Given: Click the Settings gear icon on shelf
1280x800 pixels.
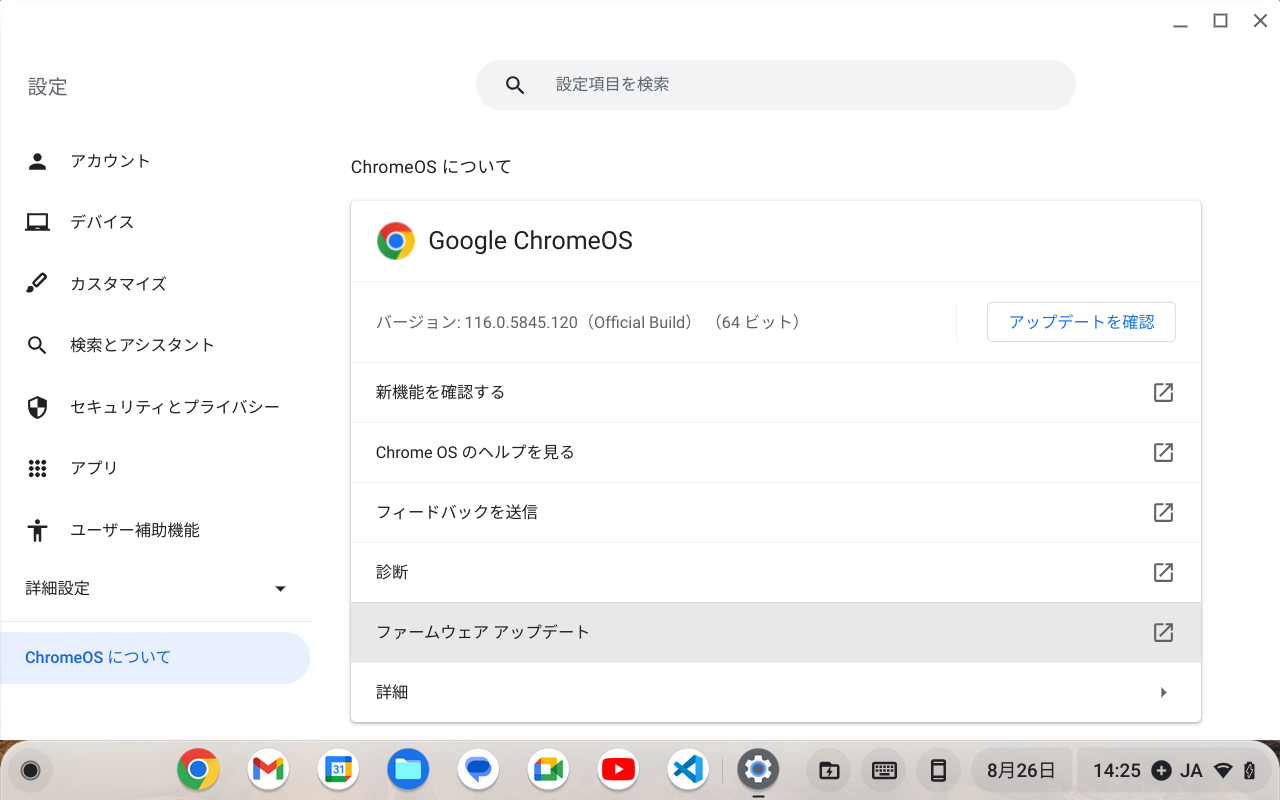Looking at the screenshot, I should pyautogui.click(x=758, y=769).
